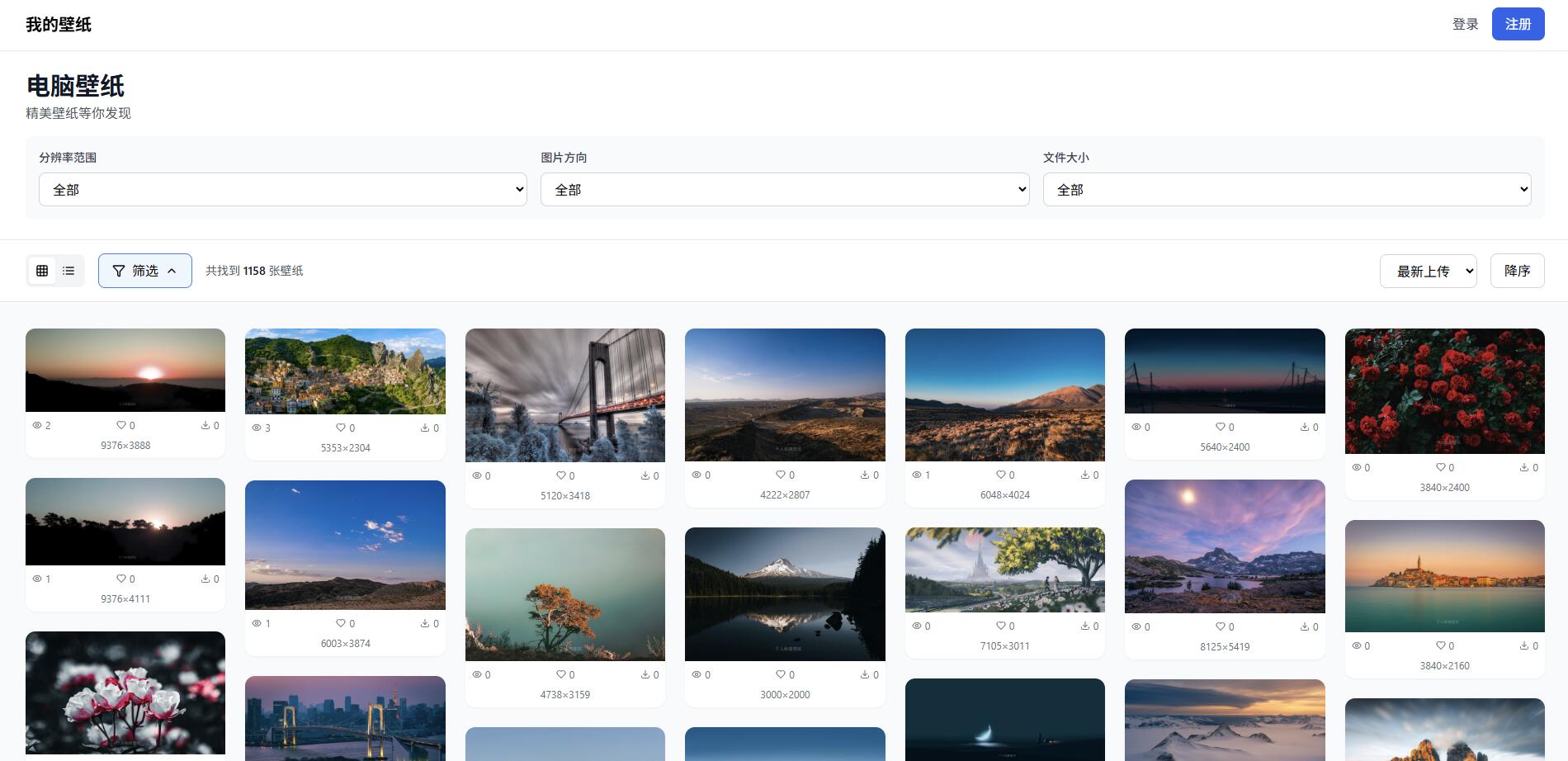Open the coastal town wallpaper 3840×2160
Image resolution: width=1568 pixels, height=761 pixels.
[1444, 576]
